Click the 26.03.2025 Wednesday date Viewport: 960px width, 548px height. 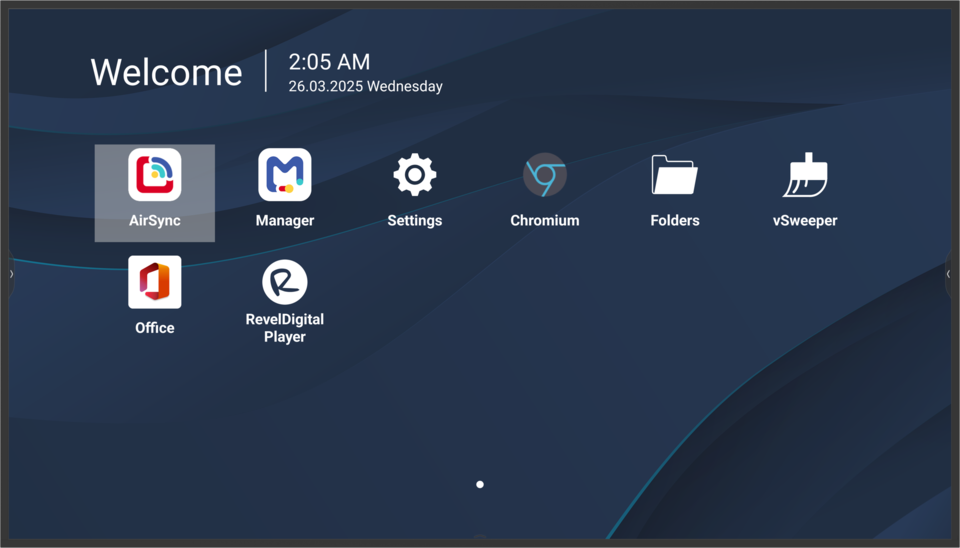(x=365, y=87)
